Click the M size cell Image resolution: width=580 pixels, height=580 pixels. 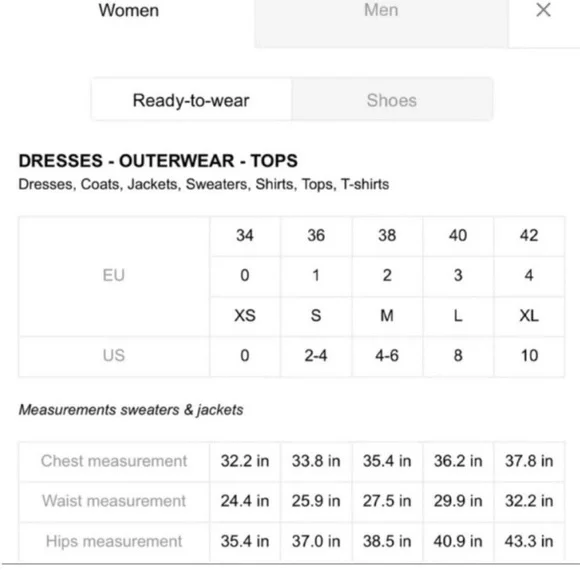pyautogui.click(x=387, y=316)
